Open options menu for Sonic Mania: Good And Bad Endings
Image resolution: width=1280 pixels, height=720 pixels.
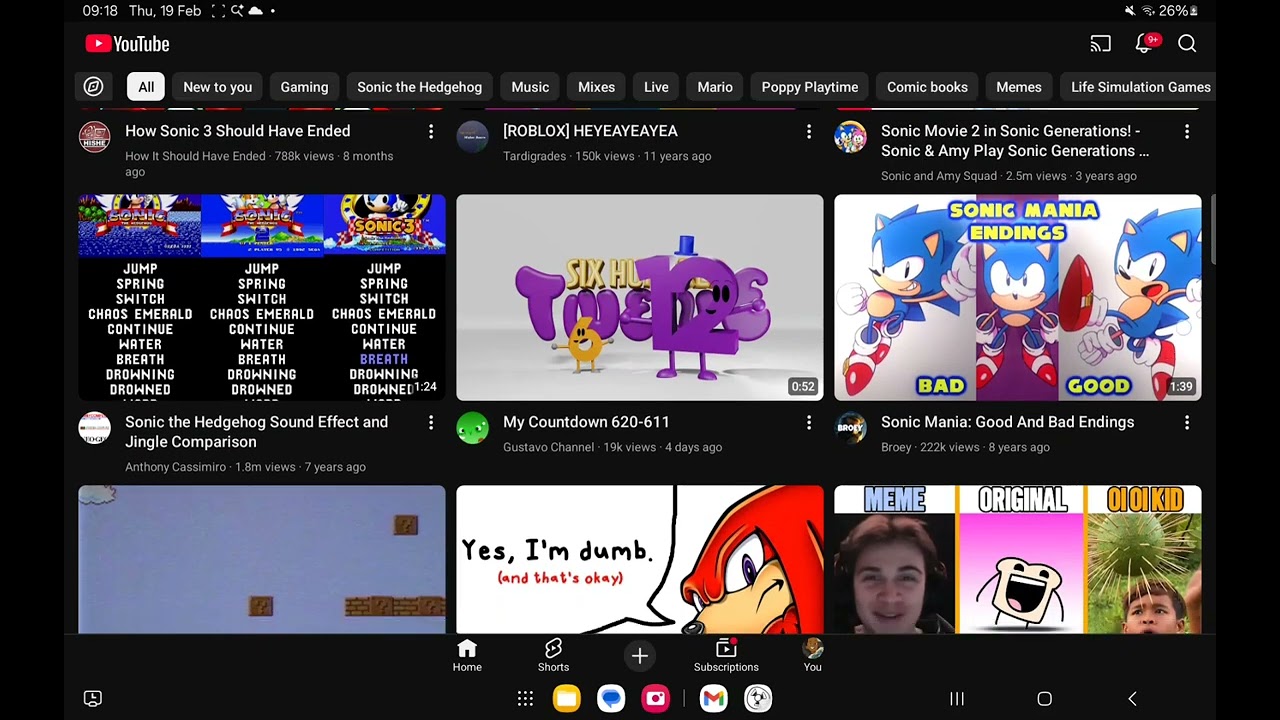point(1187,423)
